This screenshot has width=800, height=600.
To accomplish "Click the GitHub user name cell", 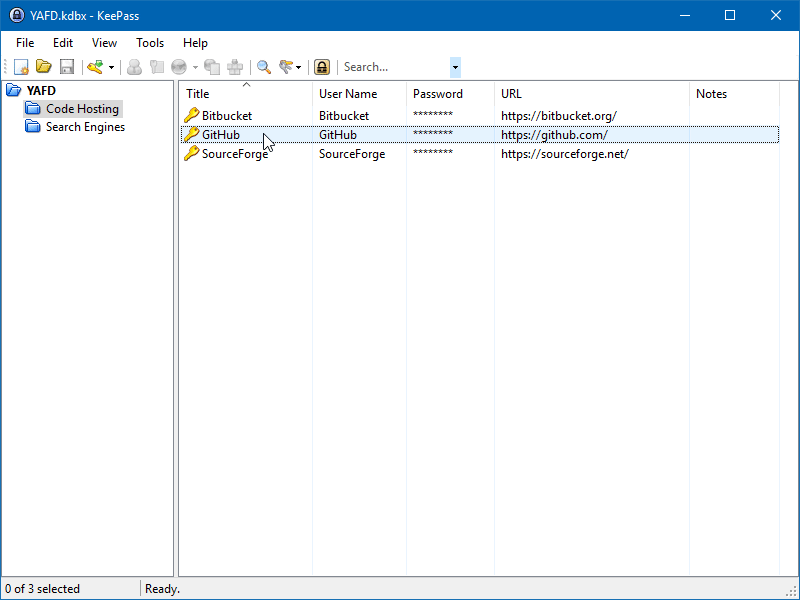I will click(x=338, y=135).
